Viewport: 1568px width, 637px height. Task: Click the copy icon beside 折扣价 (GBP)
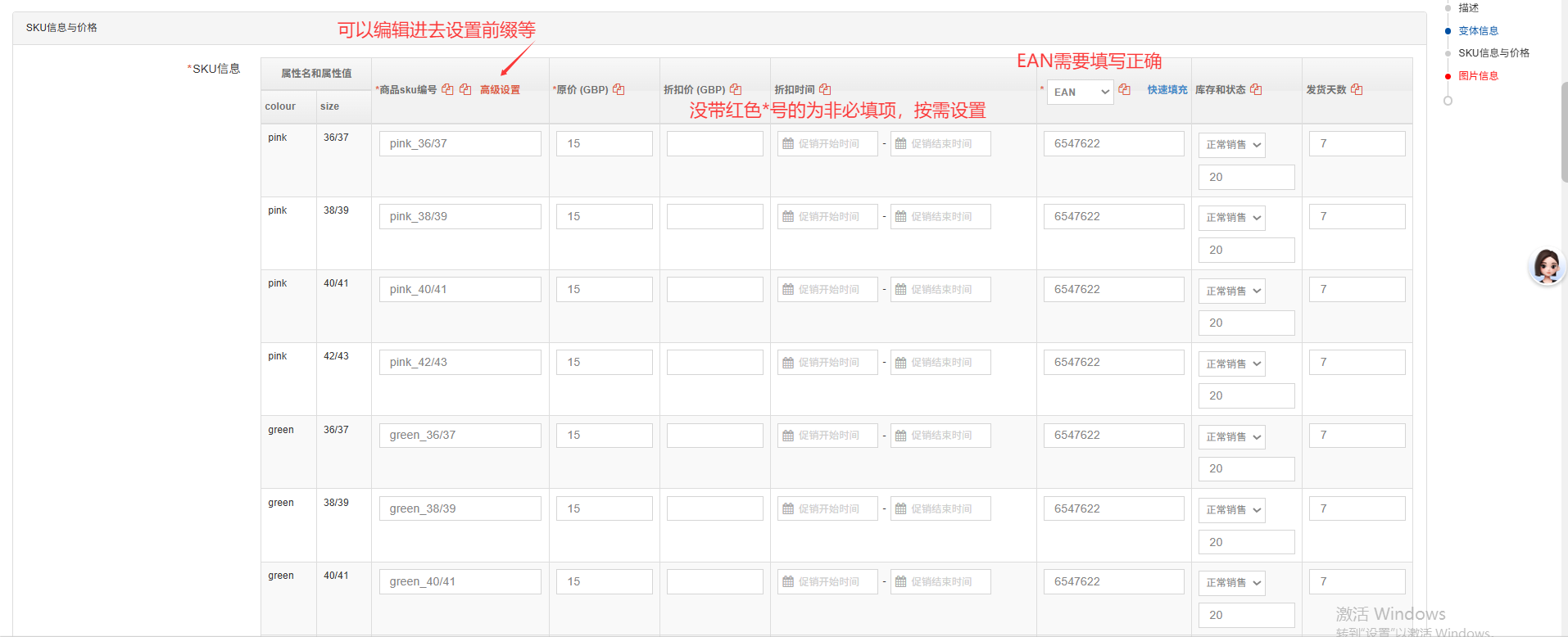click(736, 89)
